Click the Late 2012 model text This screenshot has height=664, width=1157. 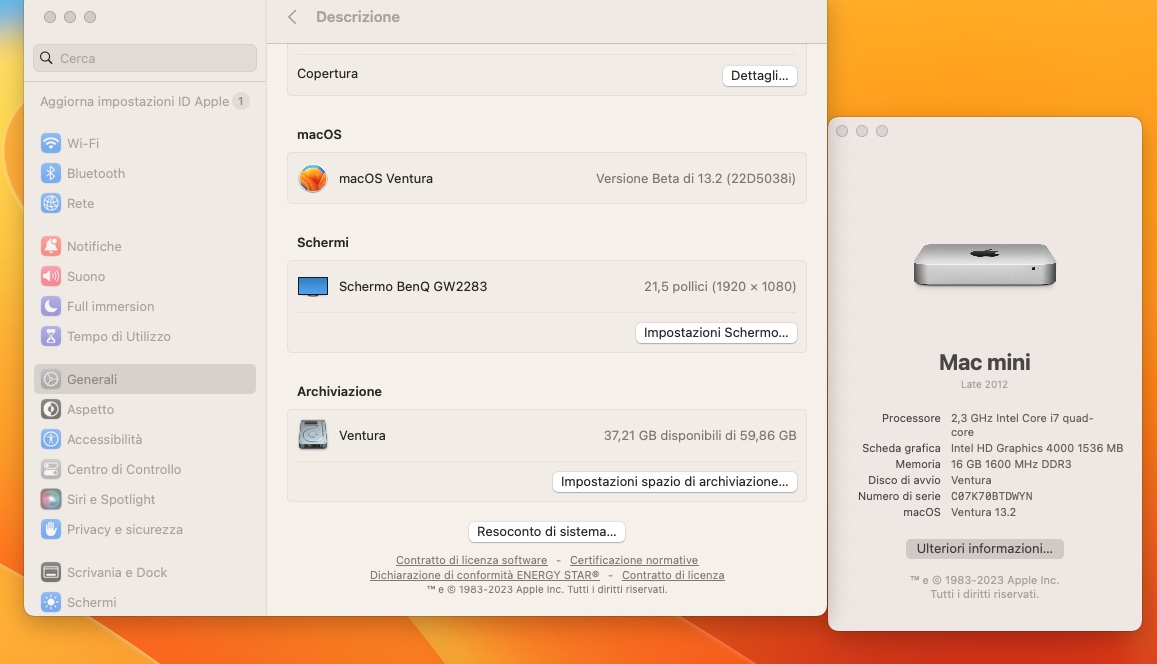click(984, 384)
